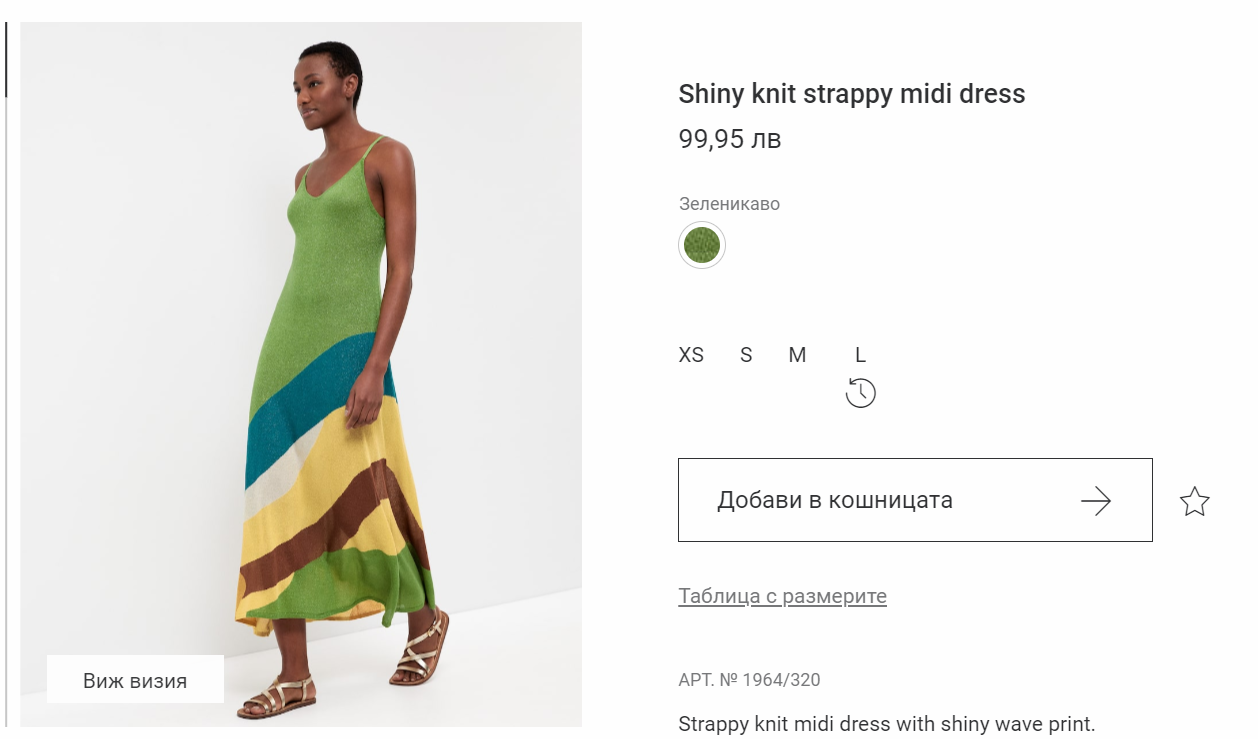This screenshot has width=1258, height=739.
Task: Click the Strappy knit midi dress description text
Action: click(887, 723)
